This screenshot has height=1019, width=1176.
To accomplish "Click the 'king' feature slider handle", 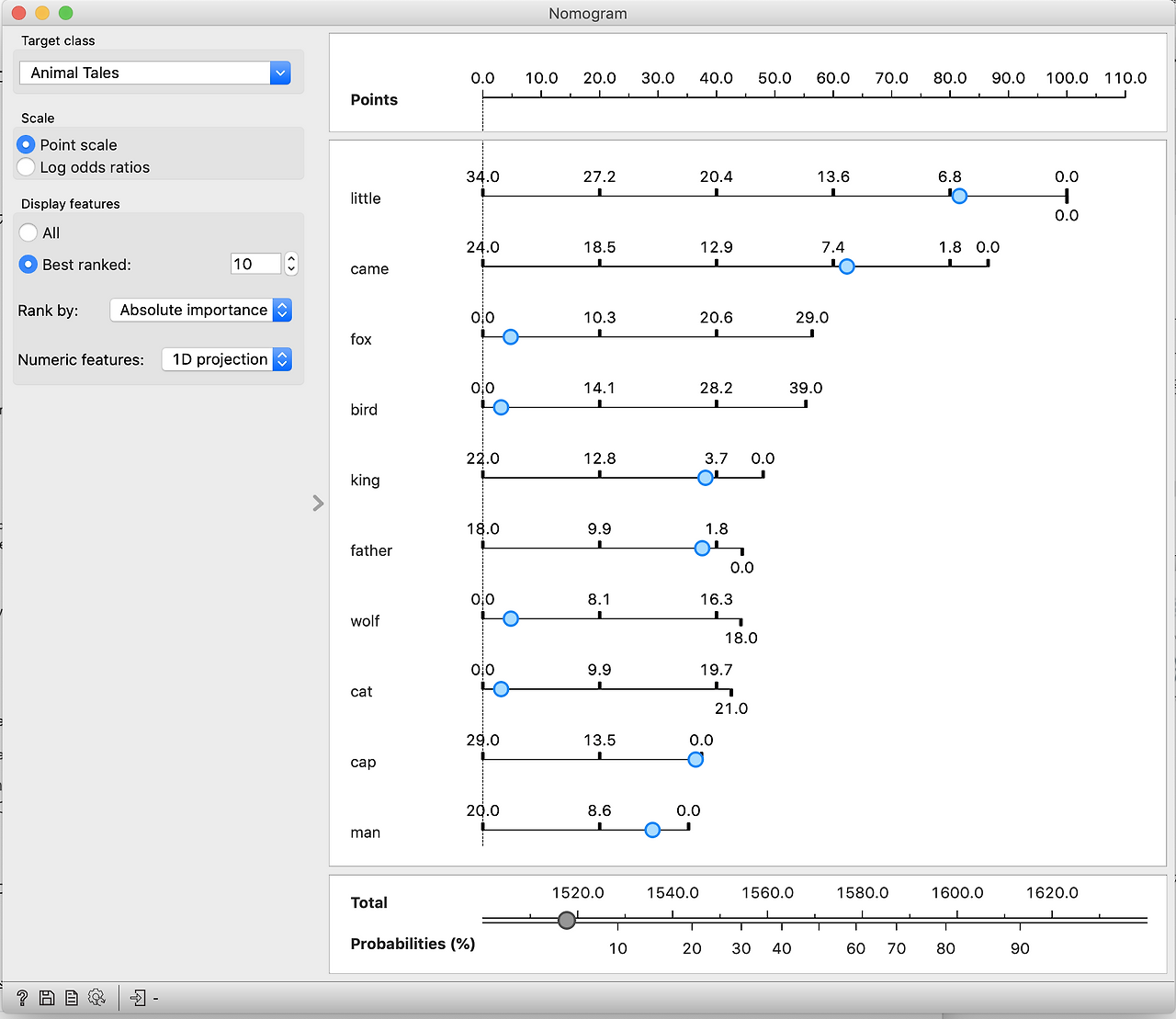I will (706, 478).
